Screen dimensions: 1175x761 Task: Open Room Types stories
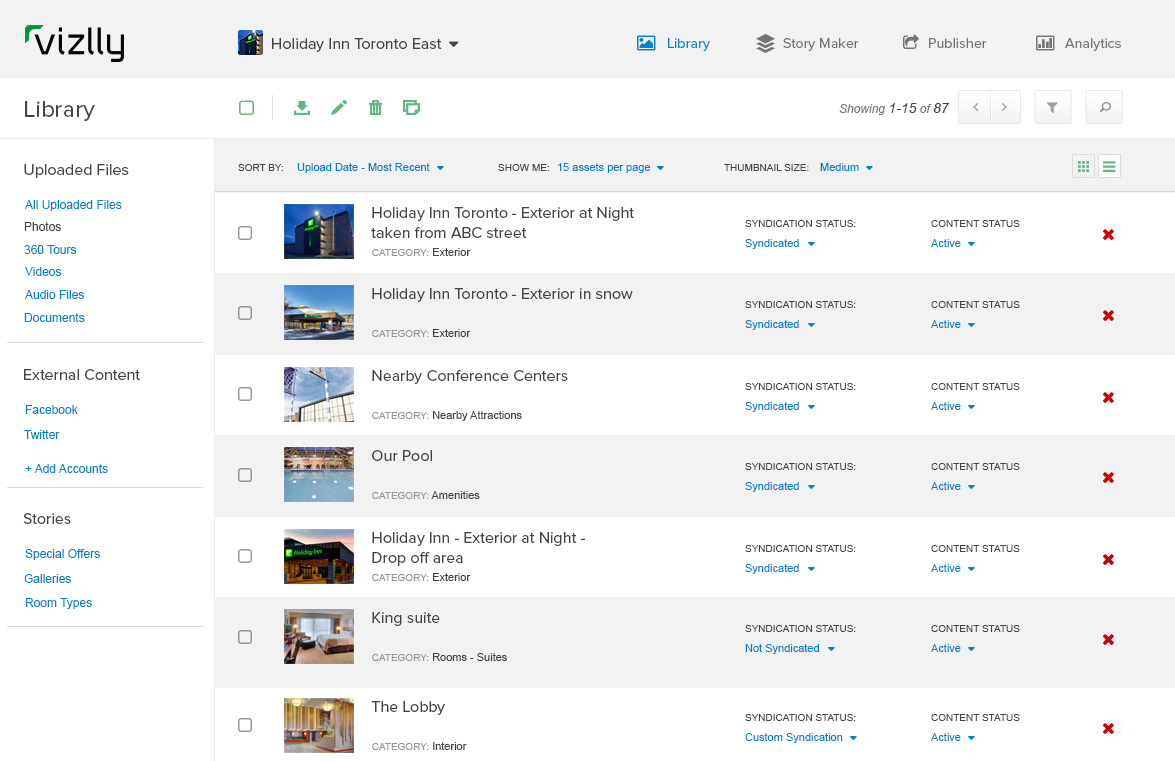point(58,603)
